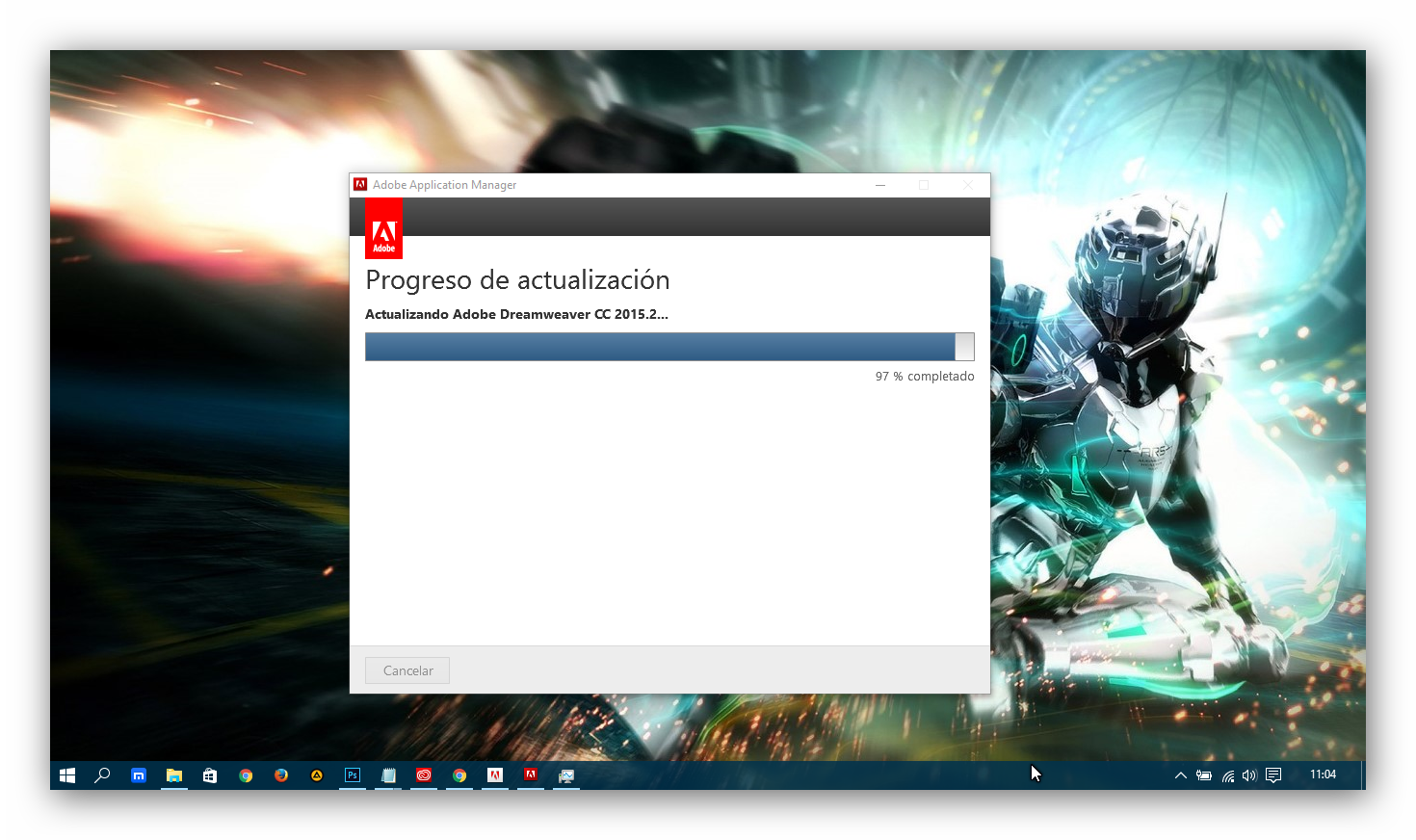The height and width of the screenshot is (840, 1416).
Task: Open the white Adobe taskbar icon
Action: click(x=495, y=775)
